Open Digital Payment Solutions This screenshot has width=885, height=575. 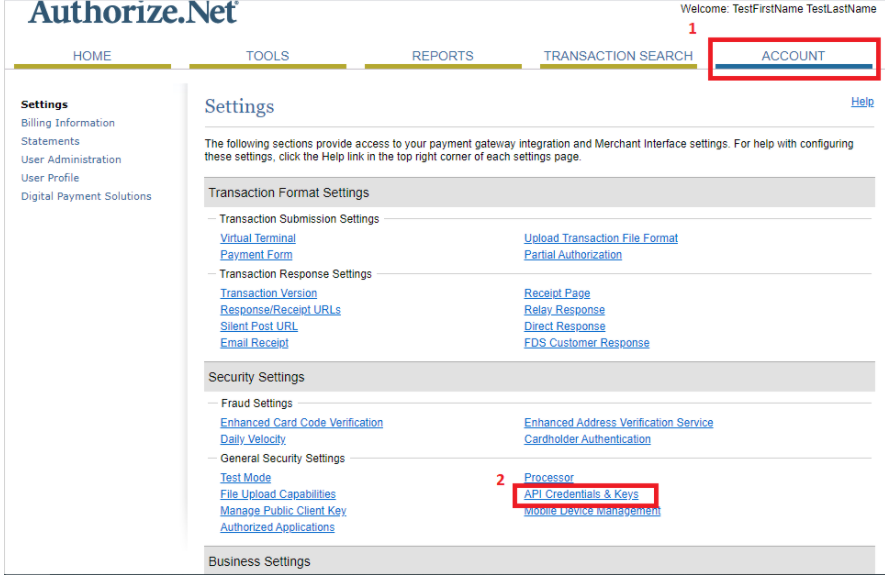pos(86,196)
